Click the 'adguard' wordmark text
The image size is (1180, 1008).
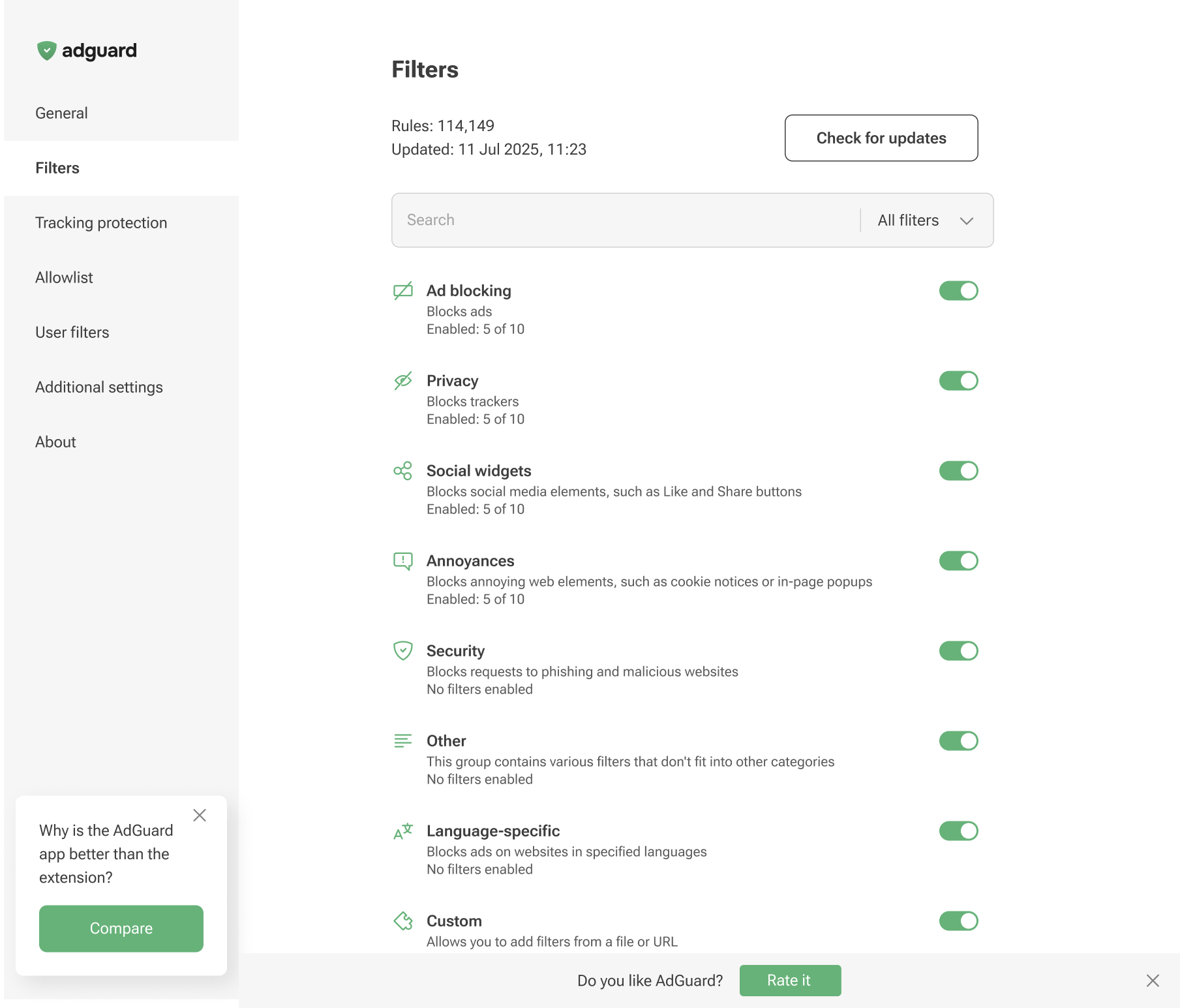click(99, 51)
